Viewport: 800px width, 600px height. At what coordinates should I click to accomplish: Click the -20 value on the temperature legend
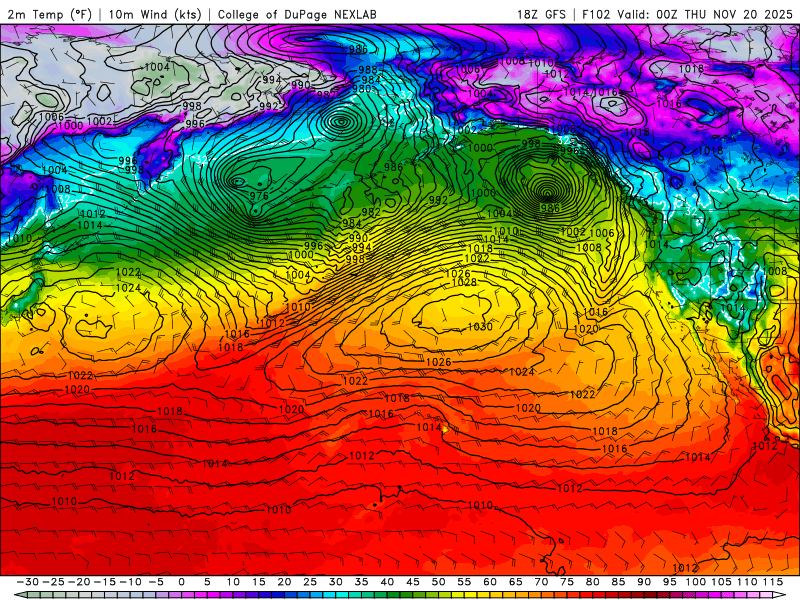point(79,582)
